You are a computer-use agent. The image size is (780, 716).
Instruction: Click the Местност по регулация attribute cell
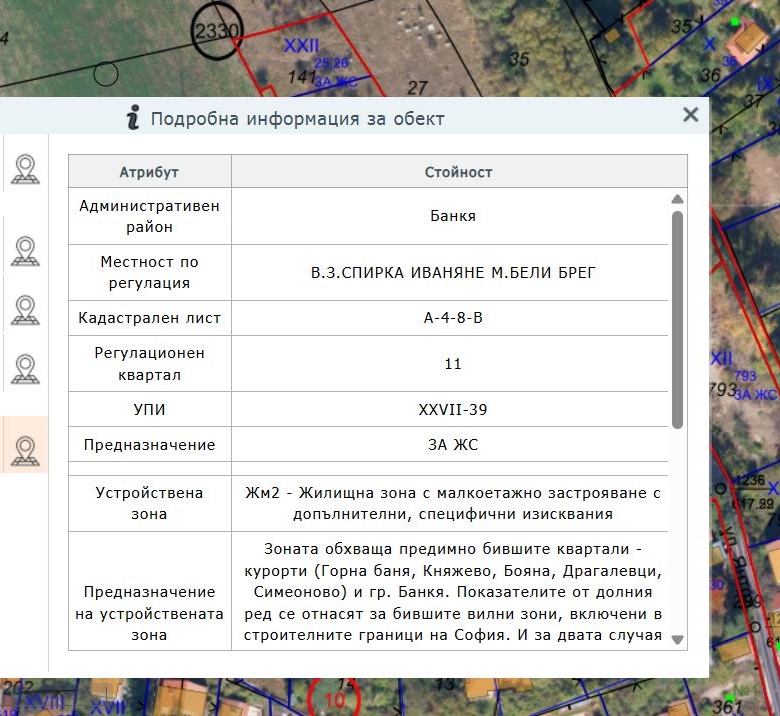[150, 272]
